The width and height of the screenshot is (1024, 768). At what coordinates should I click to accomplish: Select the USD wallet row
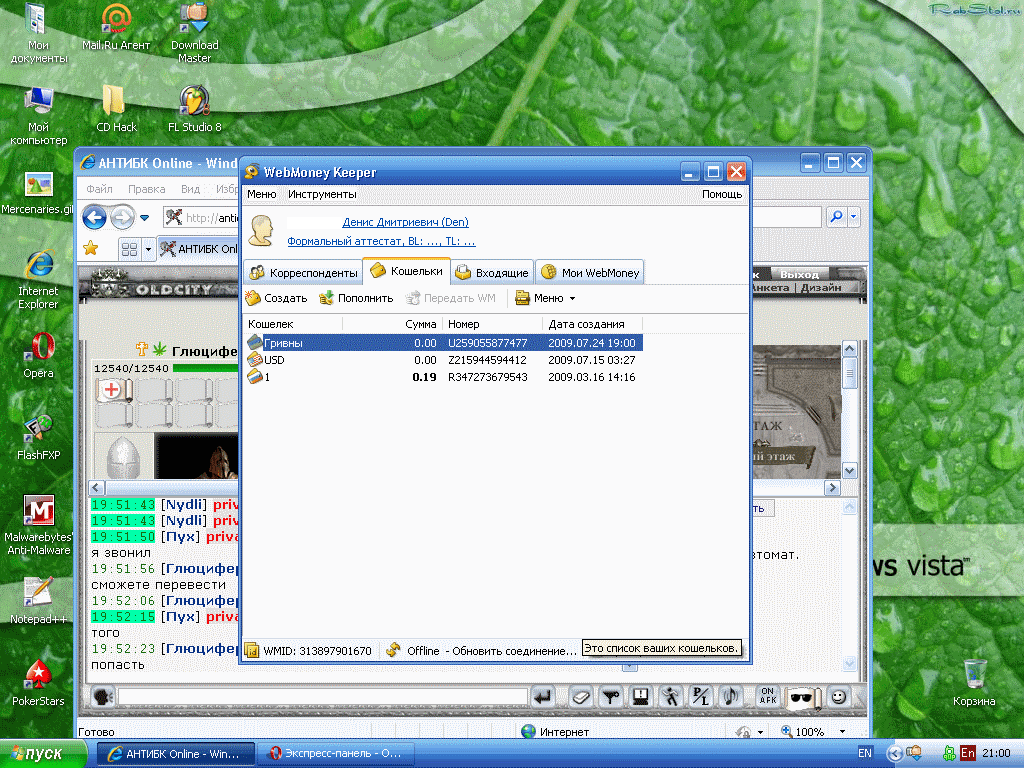click(444, 360)
